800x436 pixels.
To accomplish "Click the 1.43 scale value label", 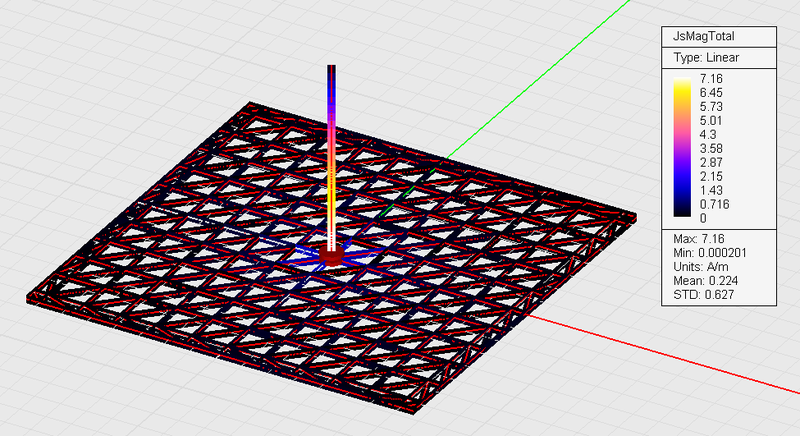I will (x=711, y=190).
